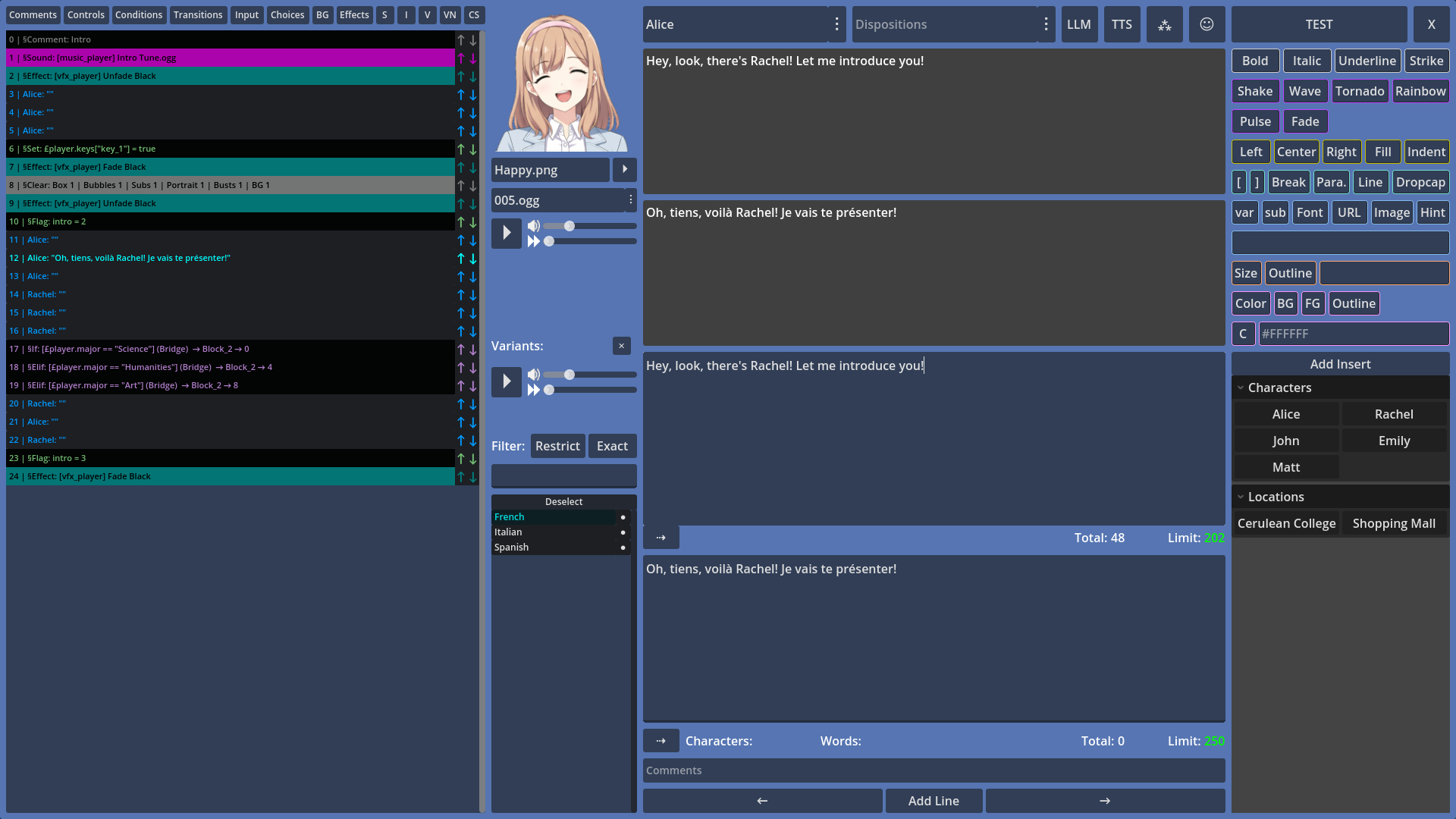1456x819 pixels.
Task: Click the Add Line button
Action: pyautogui.click(x=934, y=801)
